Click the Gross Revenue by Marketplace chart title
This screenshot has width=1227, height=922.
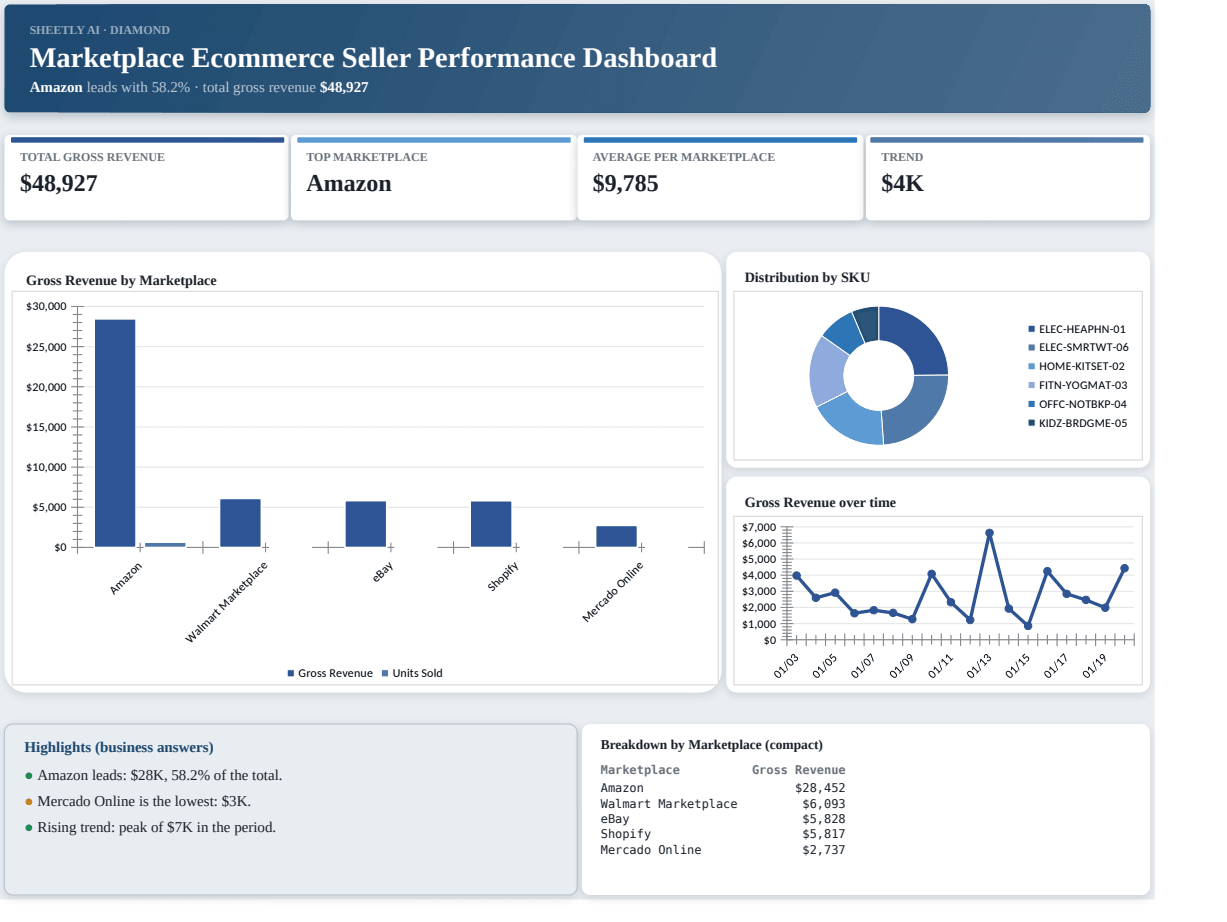coord(121,281)
